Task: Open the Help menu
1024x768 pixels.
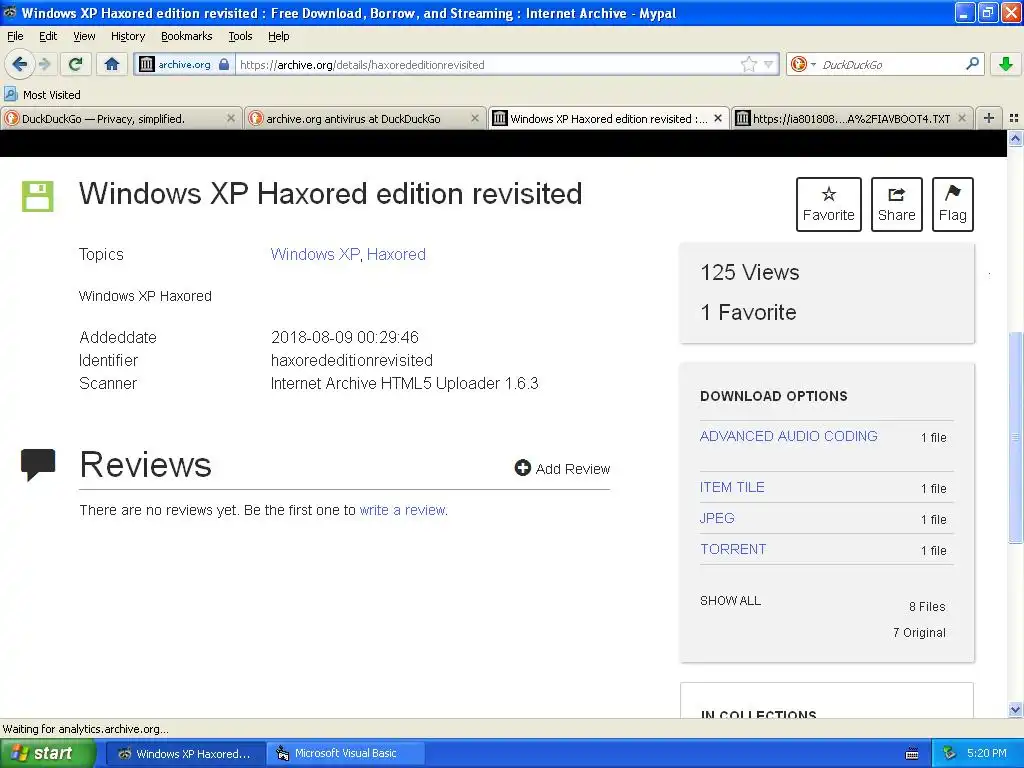Action: tap(279, 36)
